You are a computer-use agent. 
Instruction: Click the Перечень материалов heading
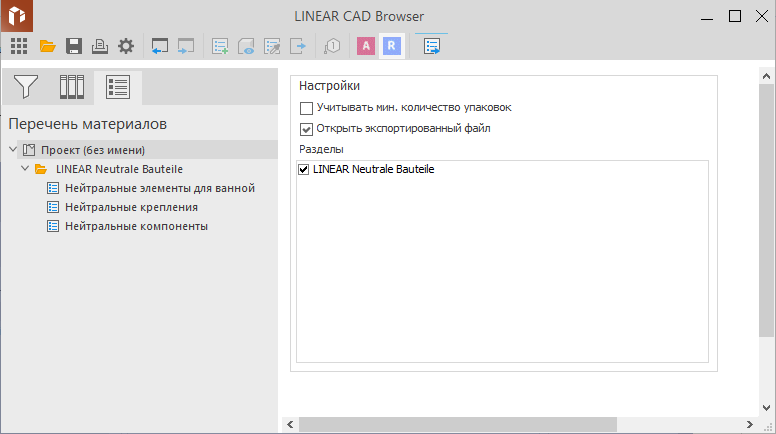[x=88, y=124]
